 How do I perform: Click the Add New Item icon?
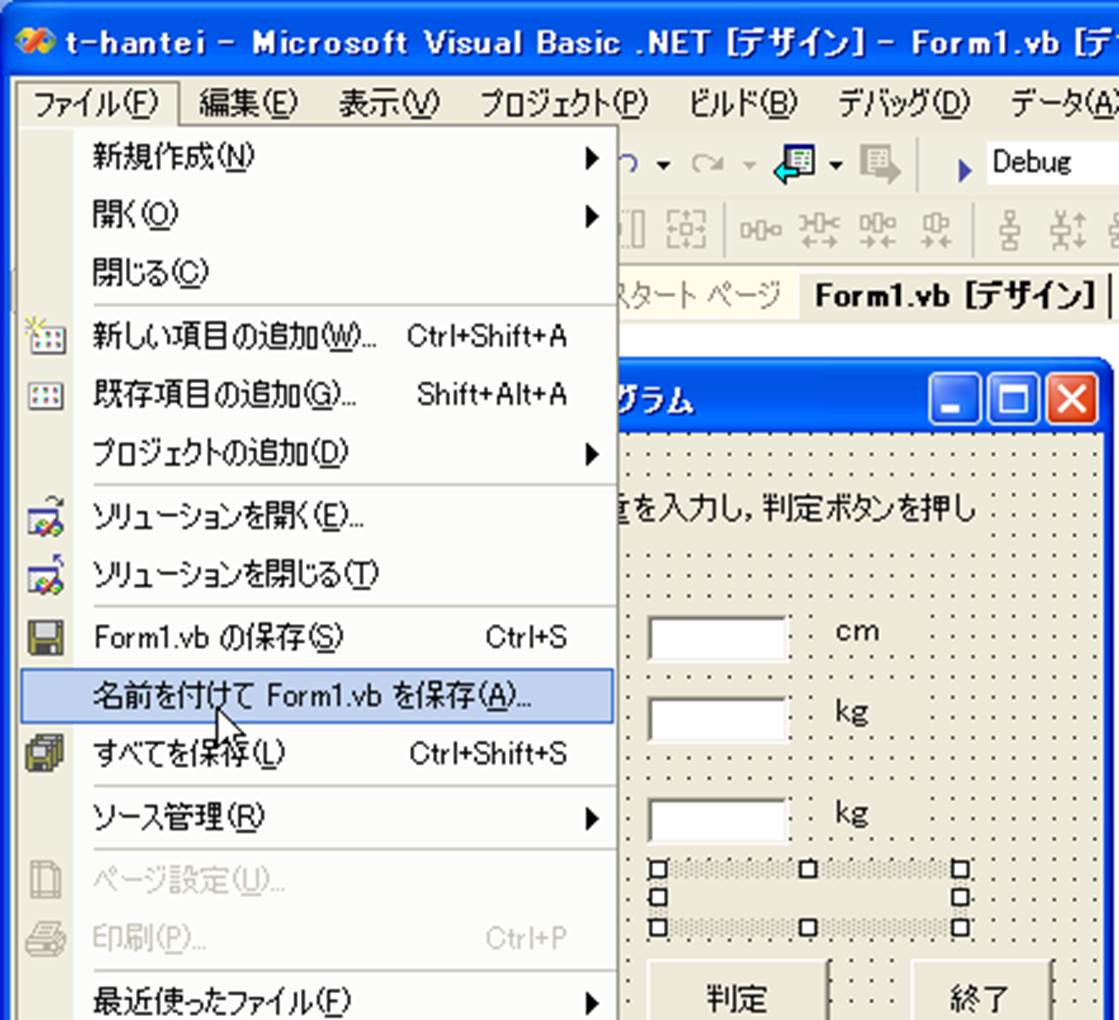tap(45, 336)
